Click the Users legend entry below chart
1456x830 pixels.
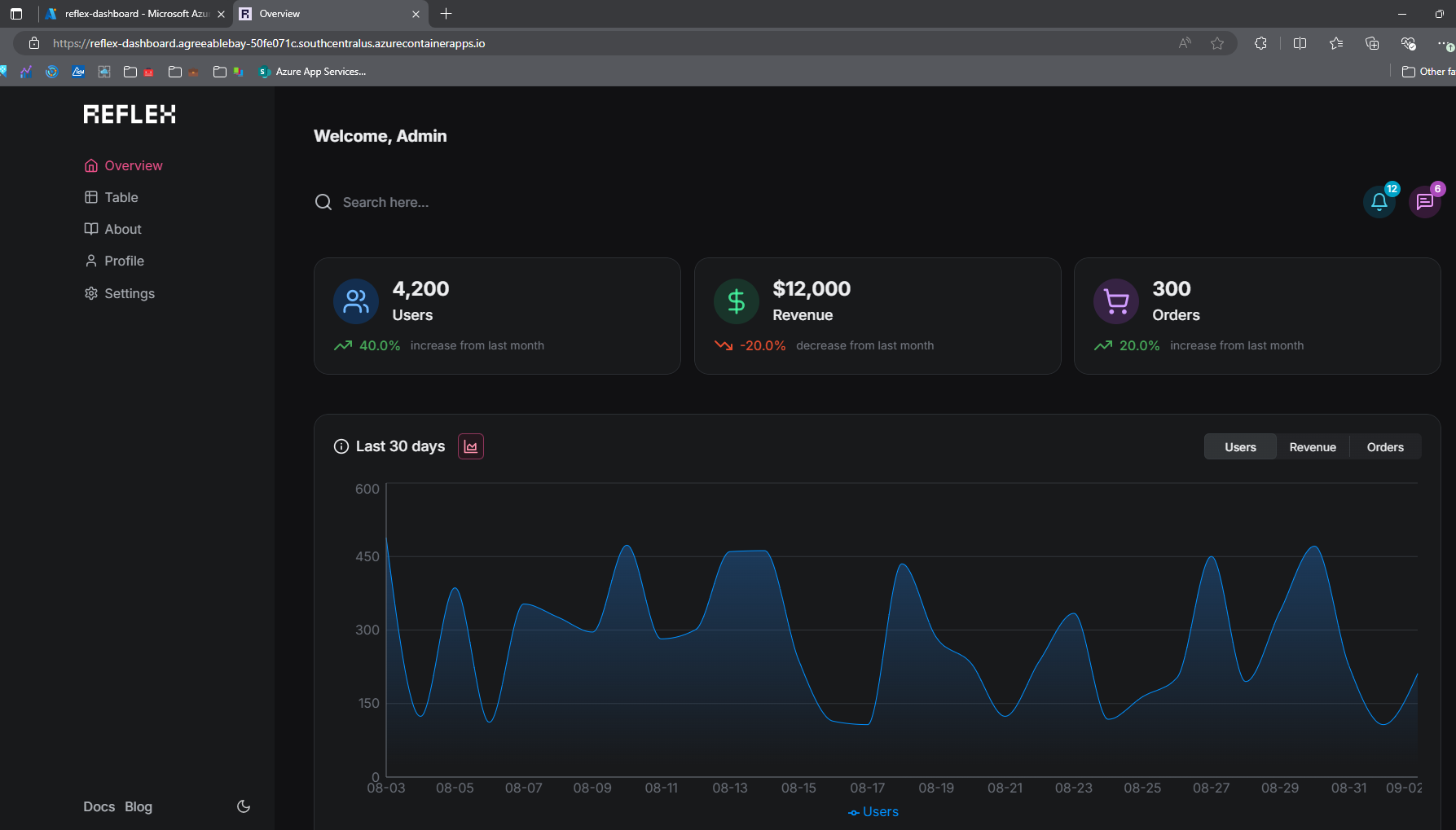pyautogui.click(x=873, y=812)
